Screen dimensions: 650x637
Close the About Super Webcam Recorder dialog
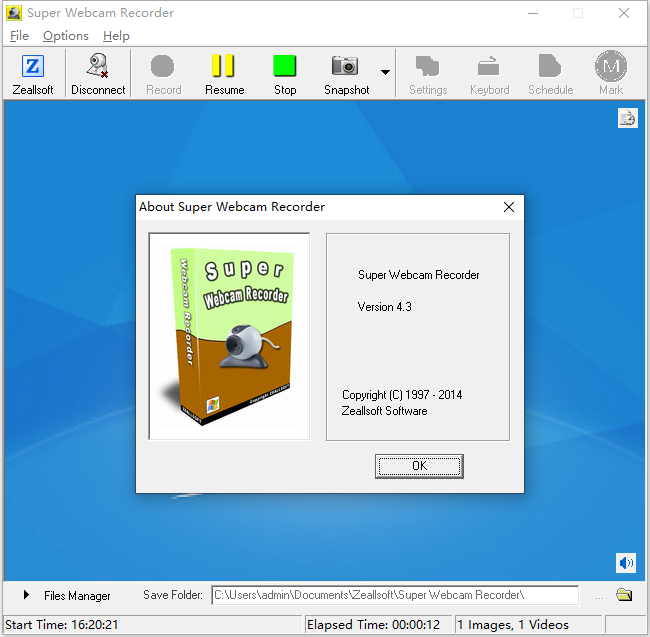tap(509, 207)
